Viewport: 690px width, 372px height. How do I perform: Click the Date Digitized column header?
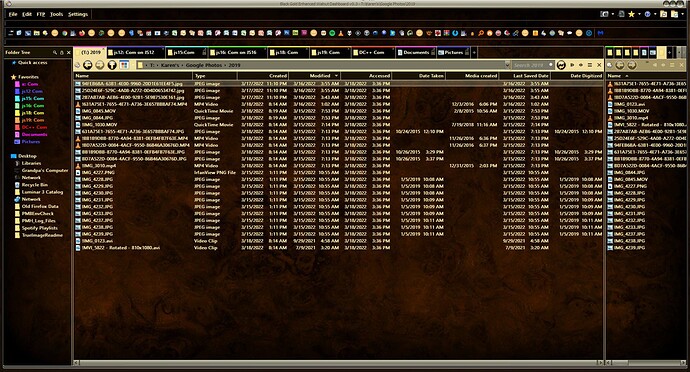pyautogui.click(x=577, y=76)
